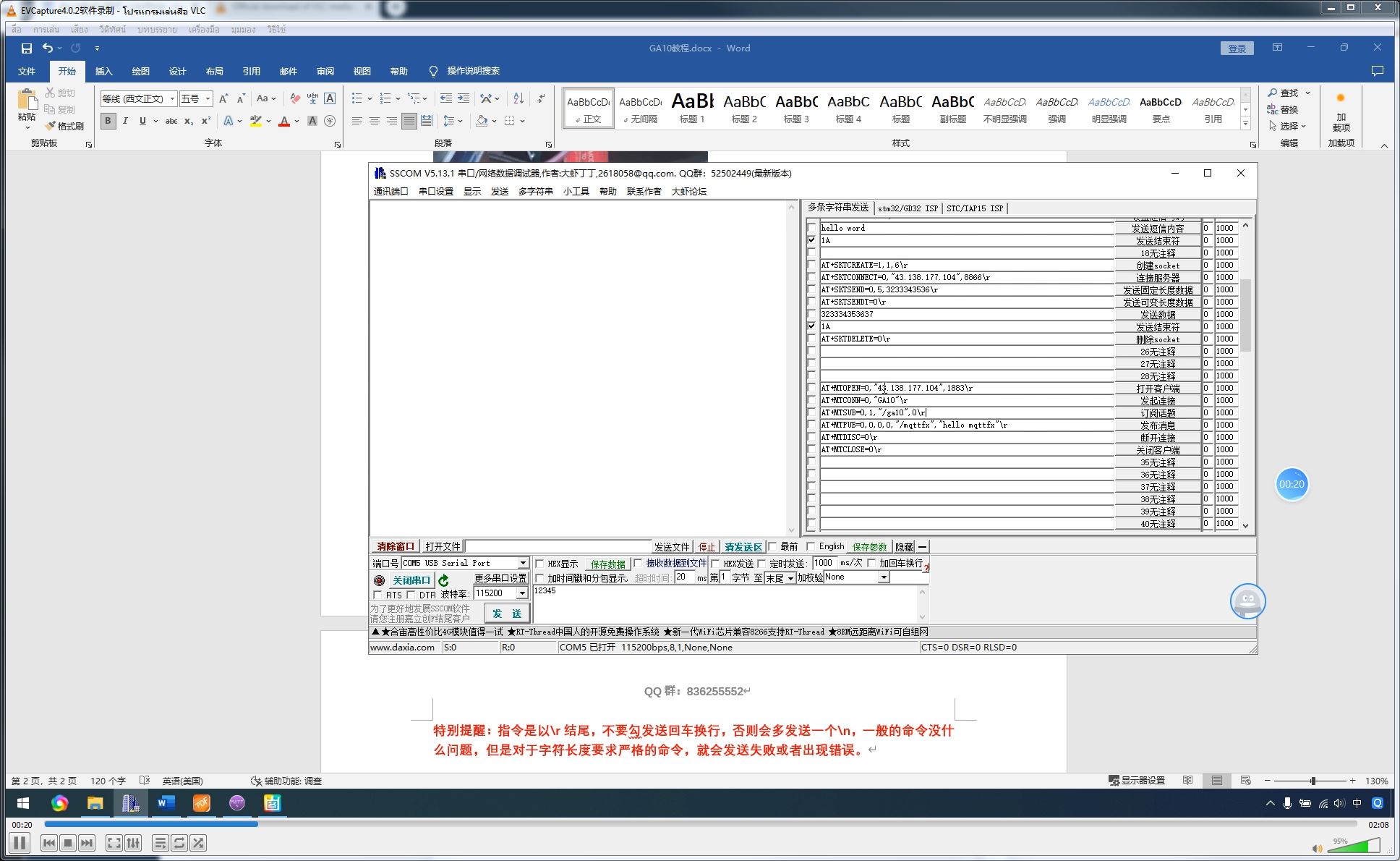Expand the Word styles gallery
Viewport: 1400px width, 861px height.
1245,124
